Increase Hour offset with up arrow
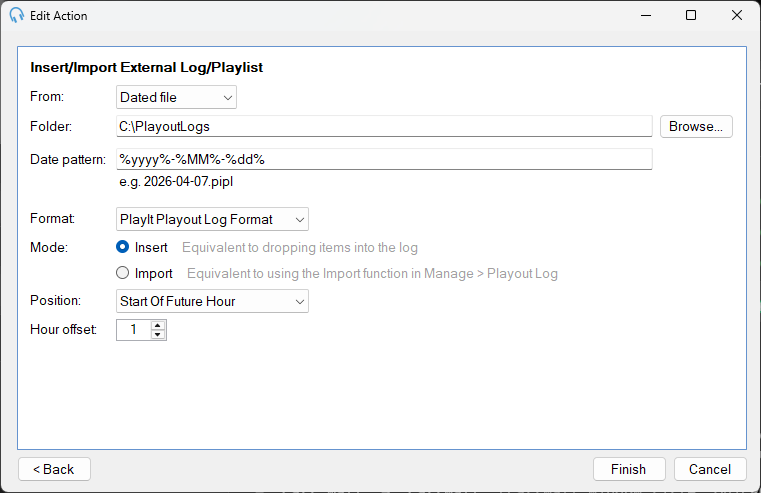This screenshot has height=493, width=761. pos(158,326)
